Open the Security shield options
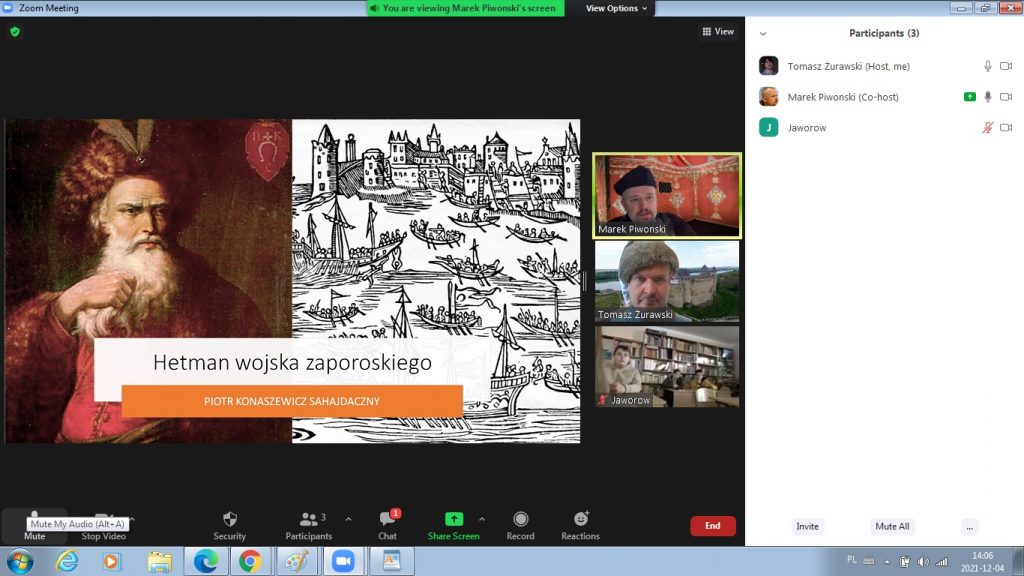This screenshot has height=576, width=1024. tap(229, 525)
